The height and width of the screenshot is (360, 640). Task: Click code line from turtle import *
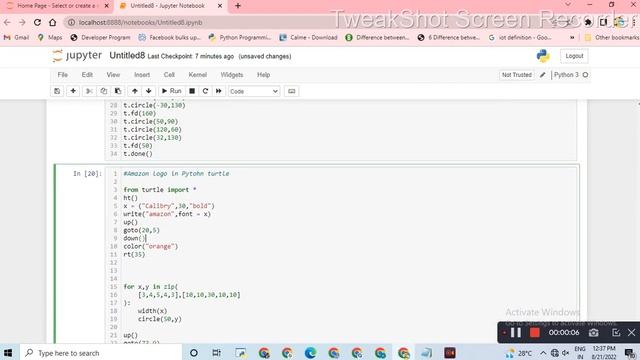160,190
